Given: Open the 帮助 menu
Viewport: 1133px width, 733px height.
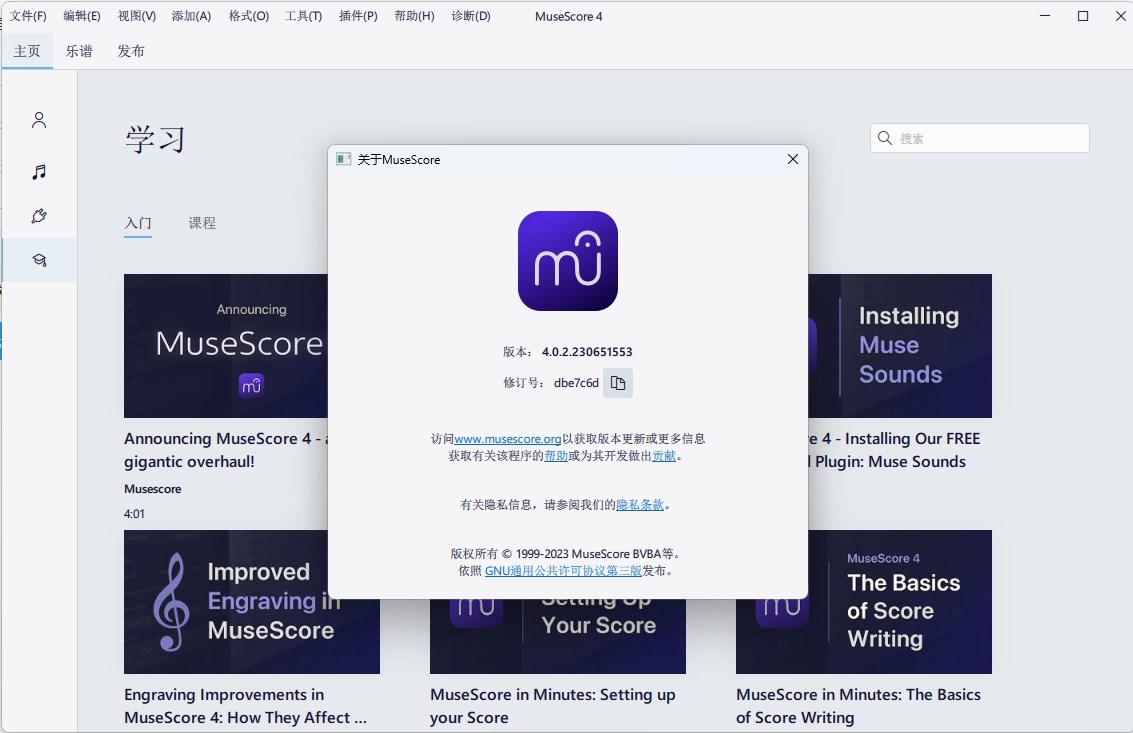Looking at the screenshot, I should (412, 16).
